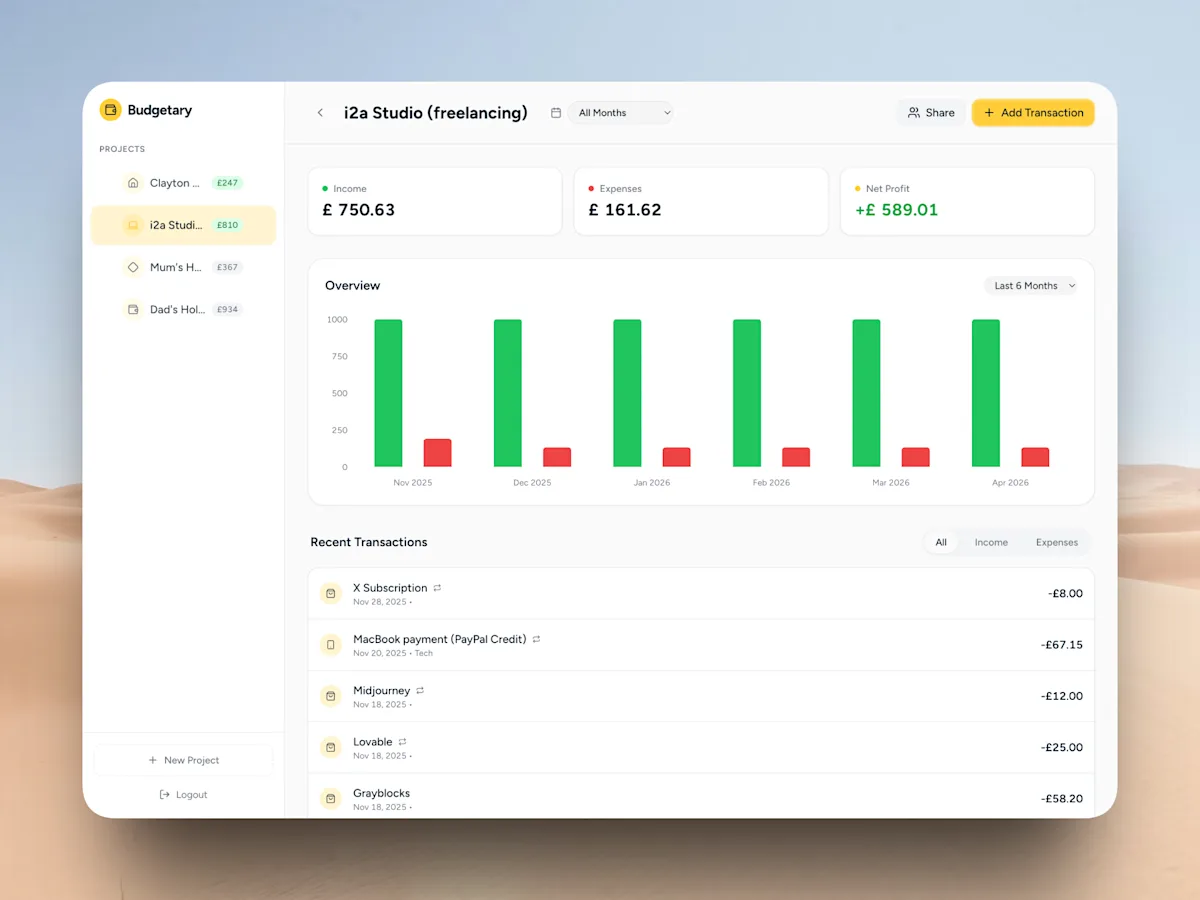Image resolution: width=1200 pixels, height=900 pixels.
Task: Create a New Project from the sidebar
Action: (x=183, y=760)
